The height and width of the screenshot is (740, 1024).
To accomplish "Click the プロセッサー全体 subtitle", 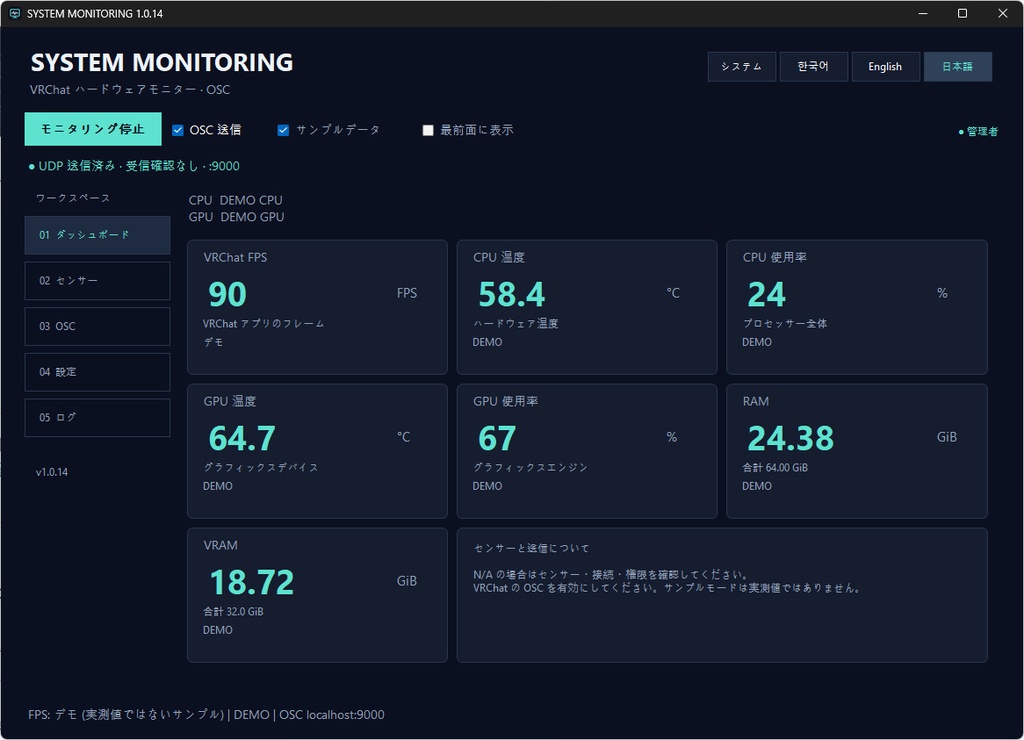I will point(784,323).
